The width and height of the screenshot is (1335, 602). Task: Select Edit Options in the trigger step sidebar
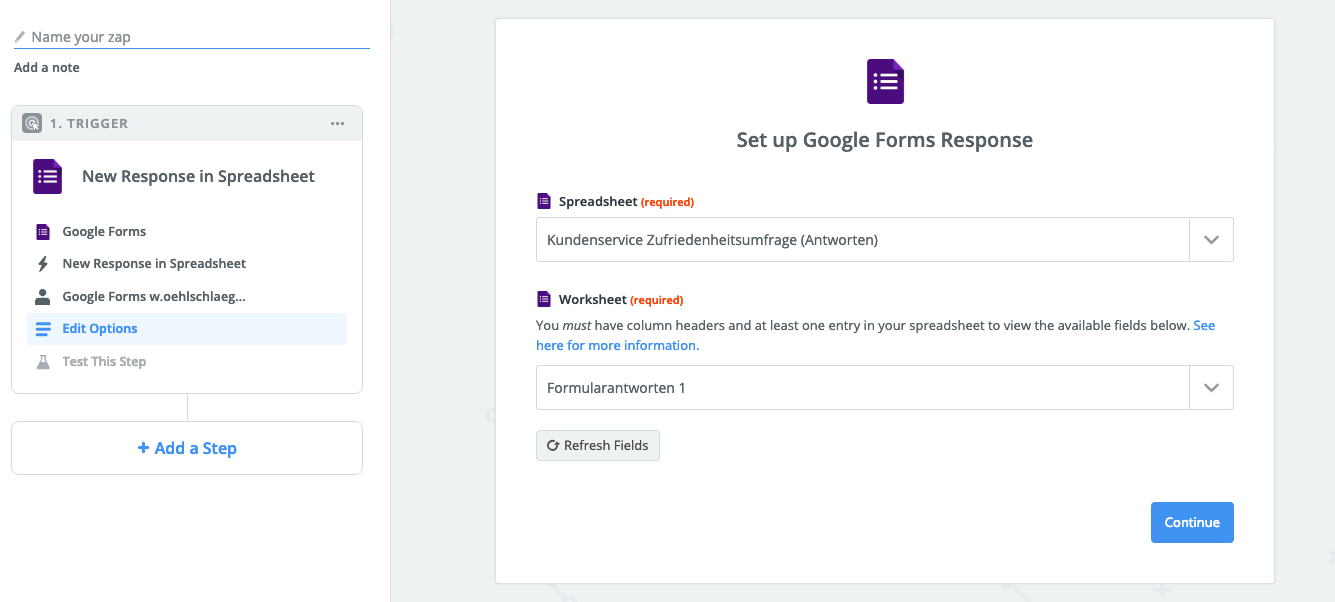tap(100, 328)
